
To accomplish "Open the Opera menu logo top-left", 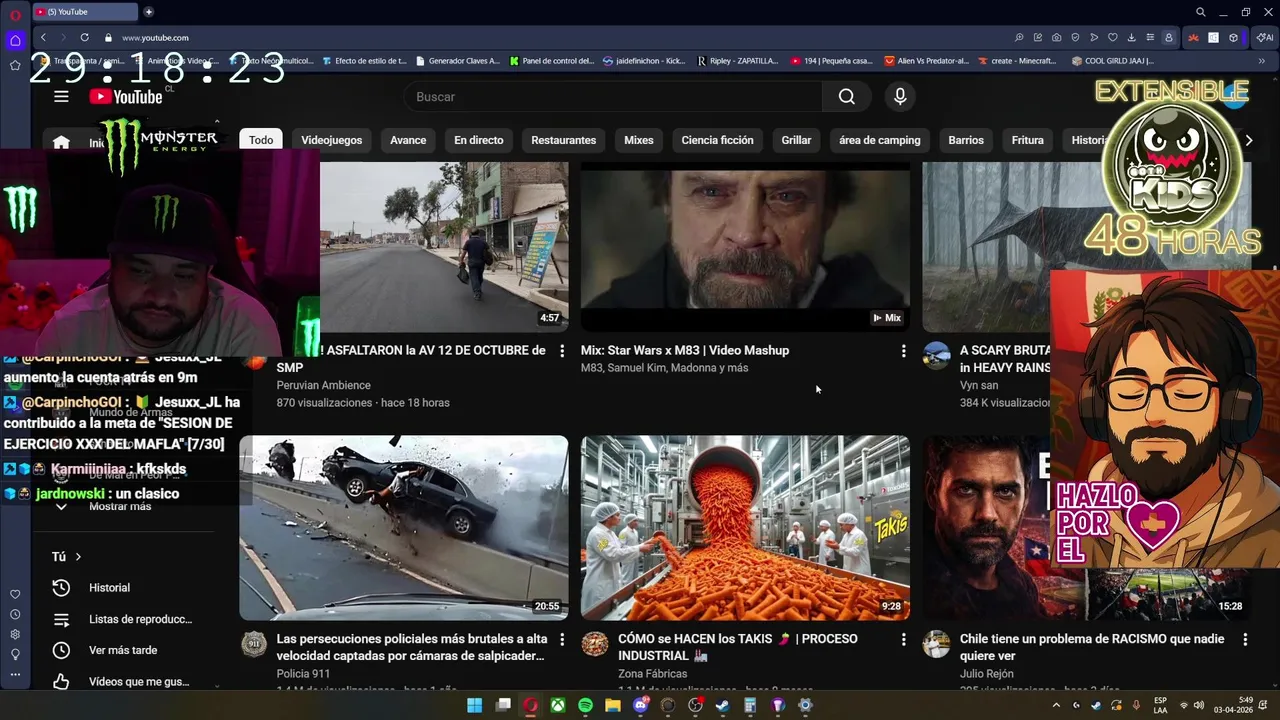I will (x=15, y=14).
